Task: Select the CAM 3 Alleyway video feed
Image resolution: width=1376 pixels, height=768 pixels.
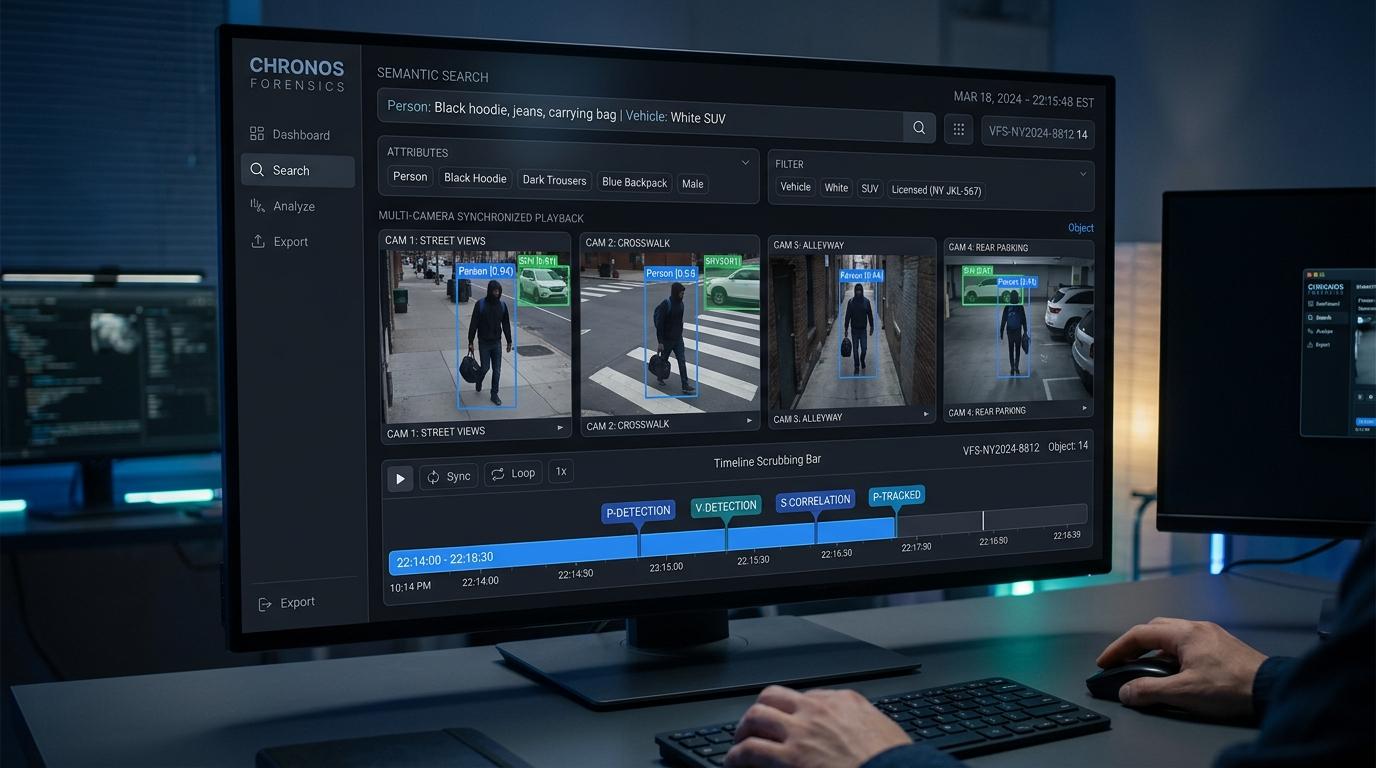Action: (852, 332)
